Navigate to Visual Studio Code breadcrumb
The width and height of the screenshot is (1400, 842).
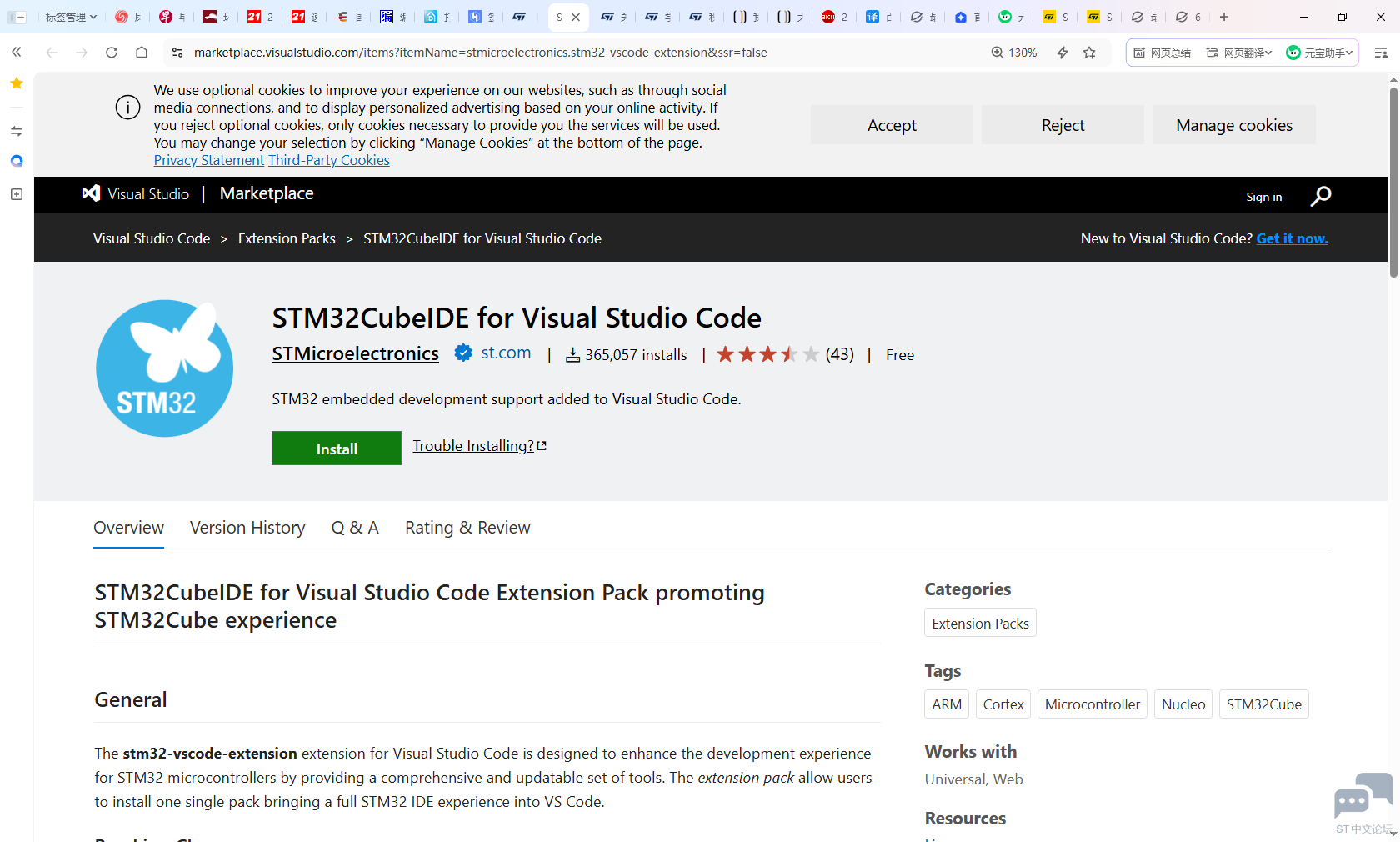click(152, 238)
